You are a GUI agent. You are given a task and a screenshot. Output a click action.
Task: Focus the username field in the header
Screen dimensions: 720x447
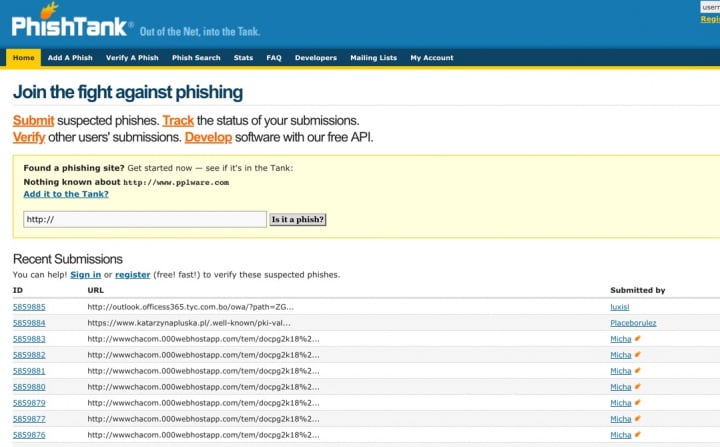click(x=710, y=7)
